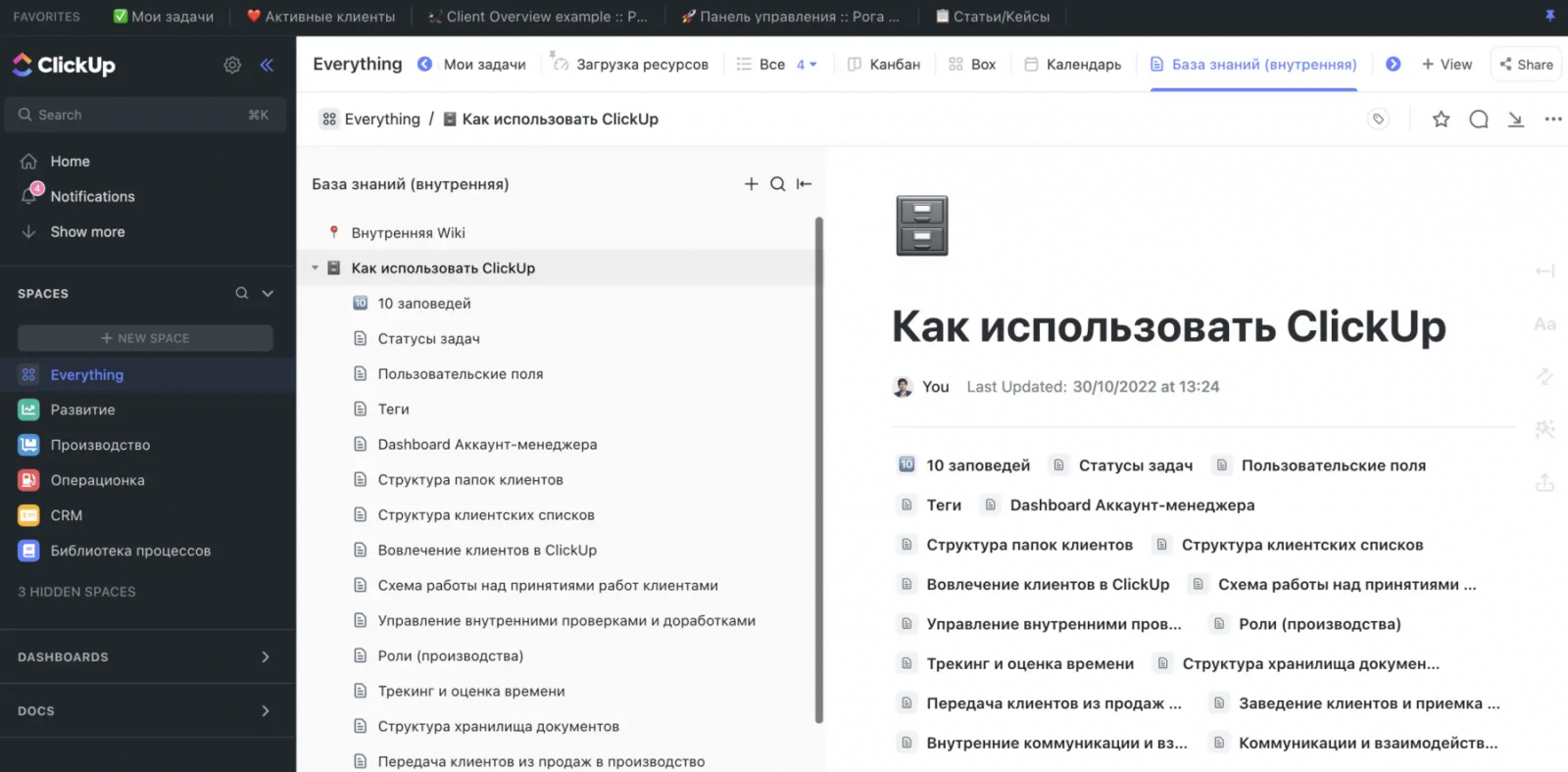Collapse the doc pages panel
The width and height of the screenshot is (1568, 772).
805,184
